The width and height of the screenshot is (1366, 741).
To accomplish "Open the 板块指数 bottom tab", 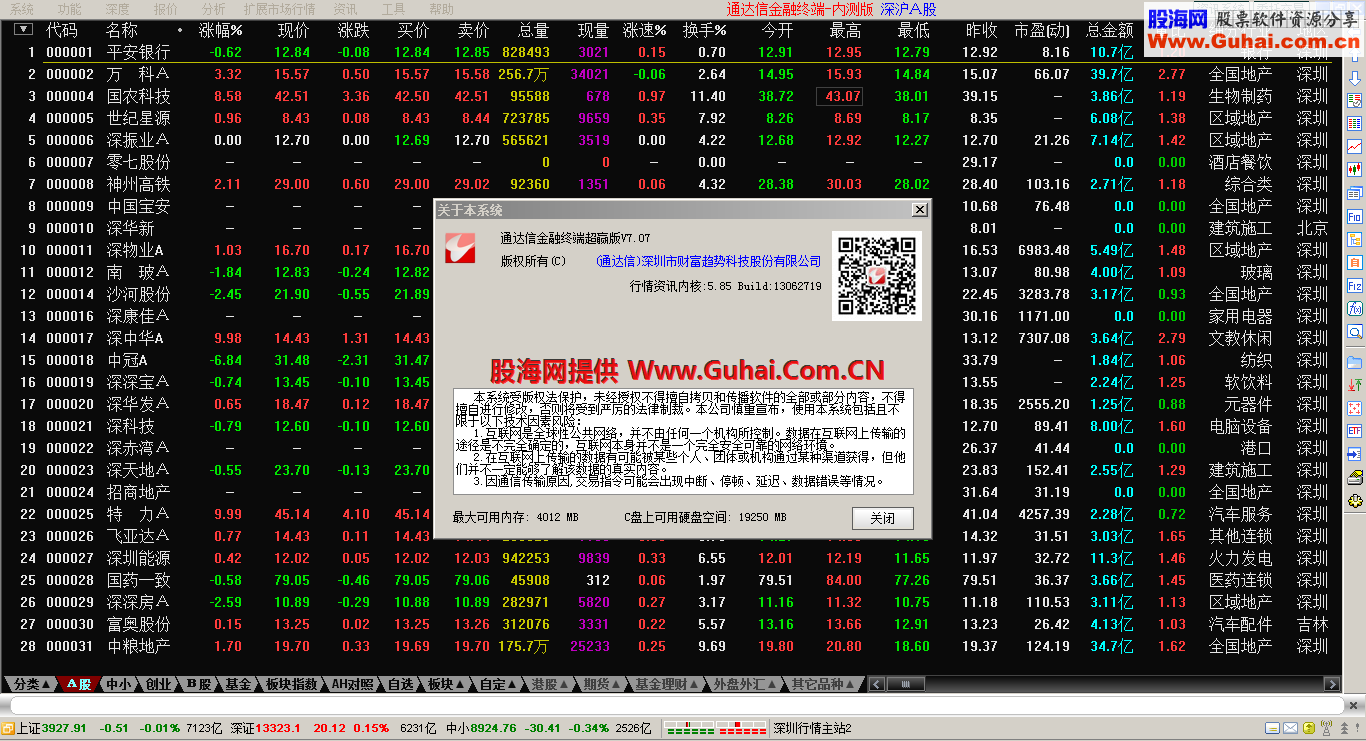I will click(291, 684).
